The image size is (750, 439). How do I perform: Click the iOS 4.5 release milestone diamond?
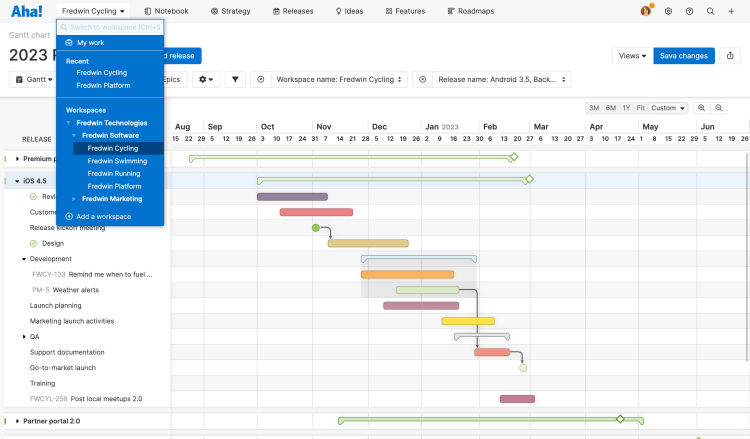click(x=529, y=179)
